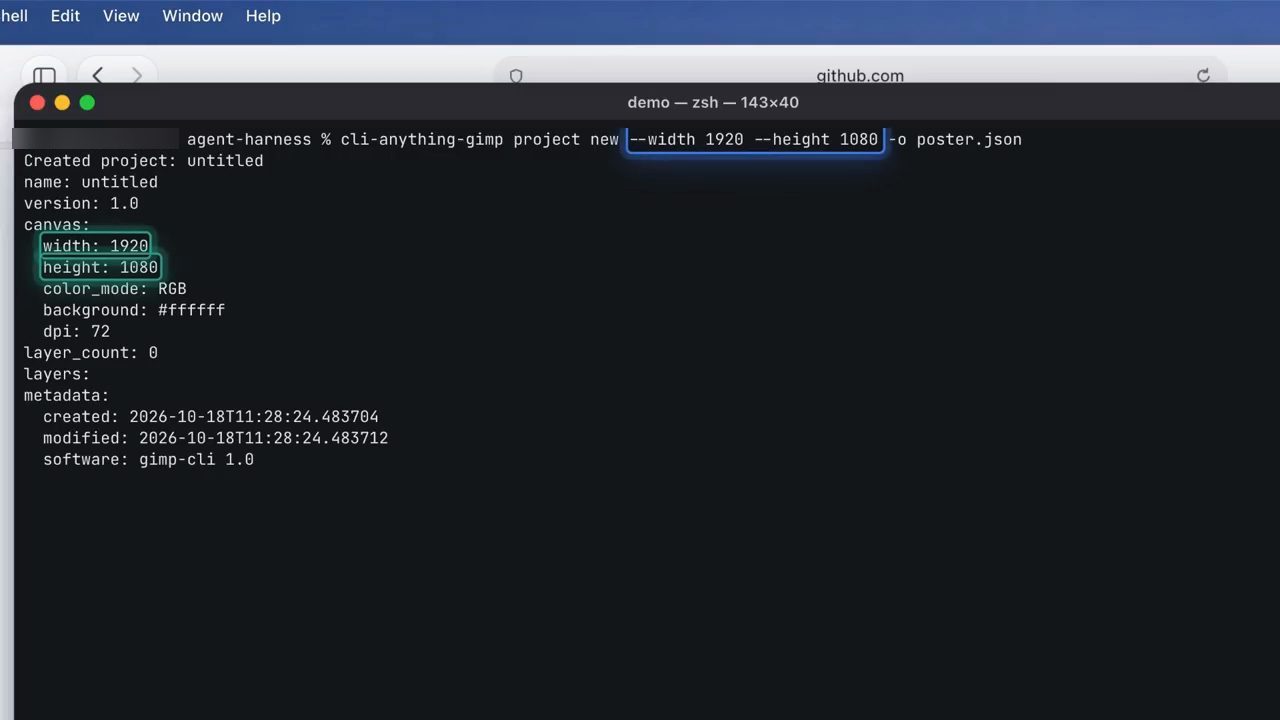Viewport: 1280px width, 720px height.
Task: Close the terminal window with red button
Action: pos(37,102)
